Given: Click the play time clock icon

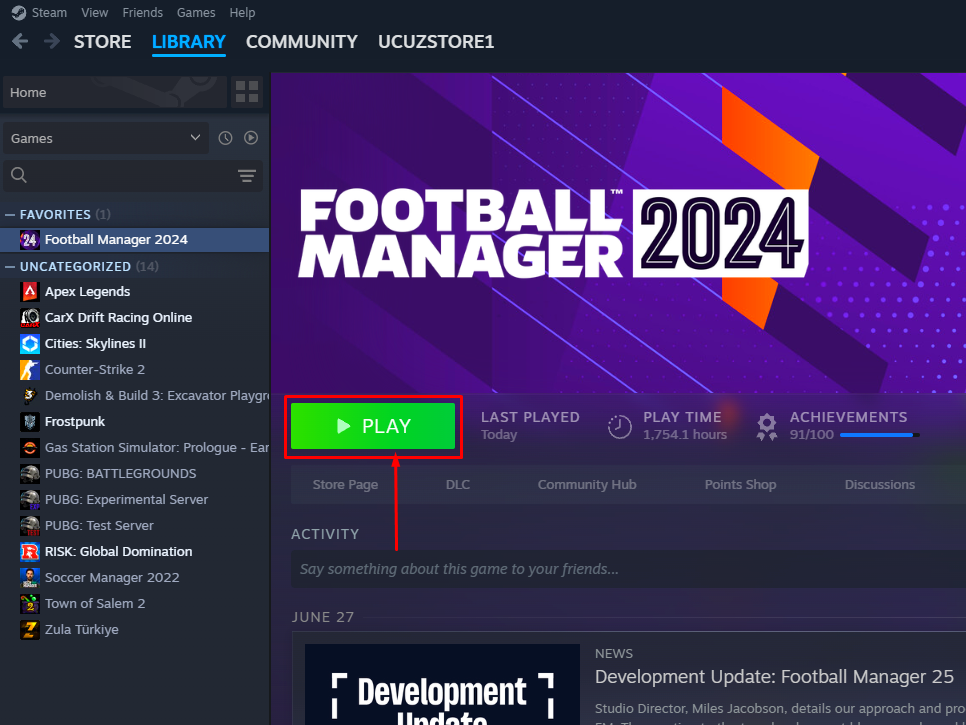Looking at the screenshot, I should [x=619, y=427].
